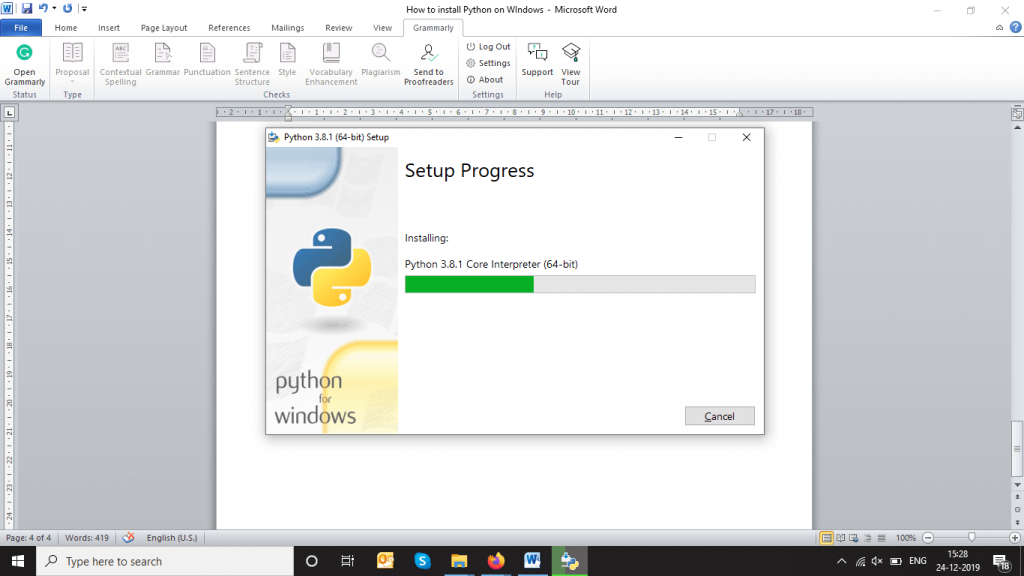This screenshot has height=576, width=1024.
Task: Switch to Print Layout view
Action: [x=826, y=538]
